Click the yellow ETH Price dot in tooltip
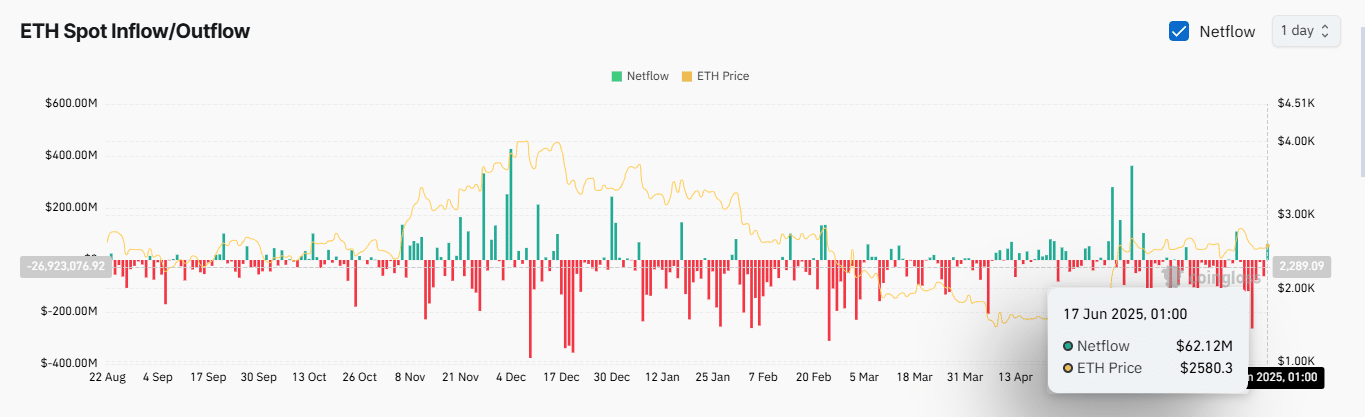Image resolution: width=1365 pixels, height=417 pixels. 1068,368
